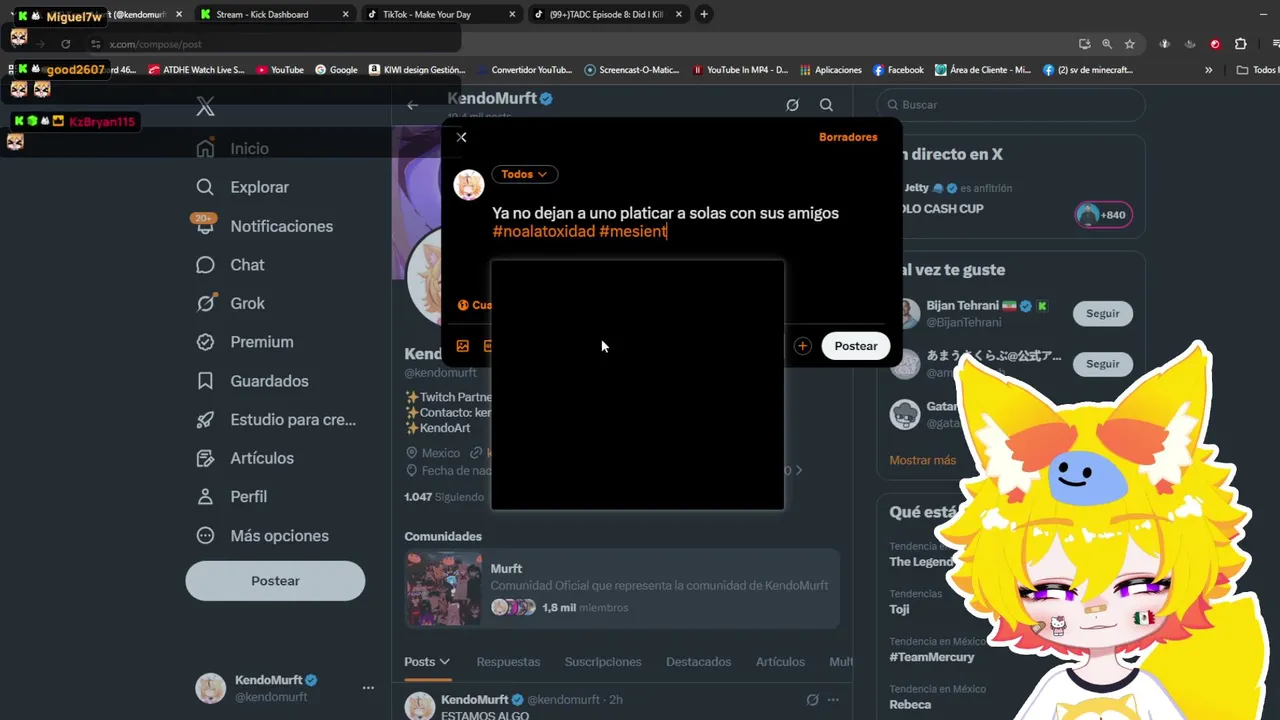This screenshot has width=1280, height=720.
Task: Switch to Artículos profile tab
Action: [780, 662]
